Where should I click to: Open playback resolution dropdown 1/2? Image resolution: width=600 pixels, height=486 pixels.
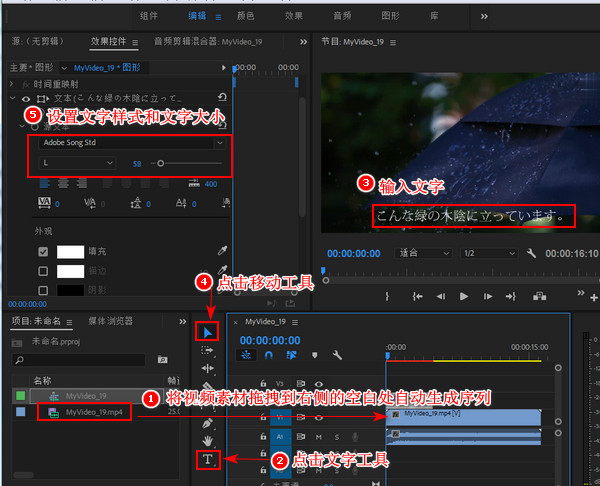[x=488, y=253]
